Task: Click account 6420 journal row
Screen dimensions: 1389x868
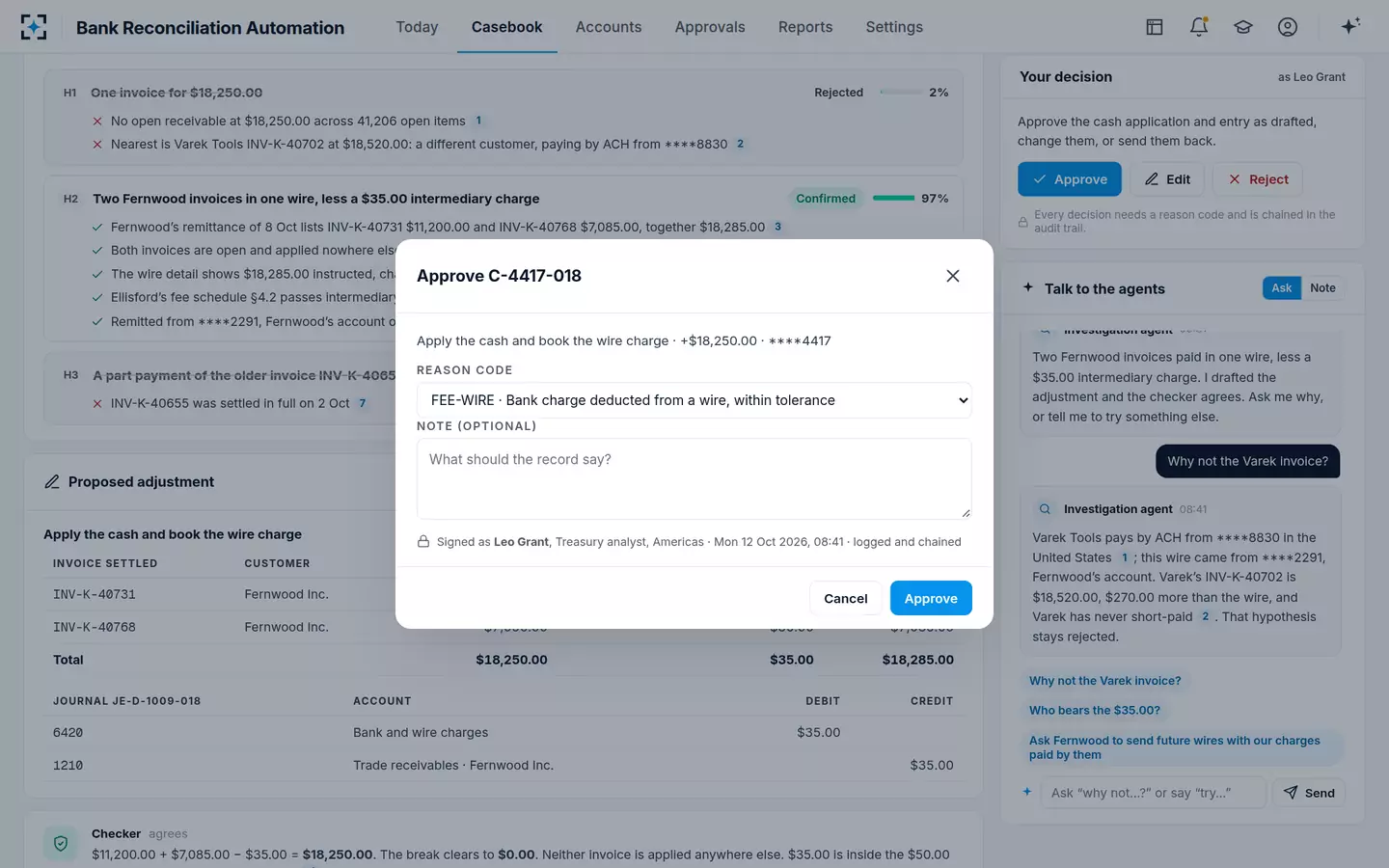Action: (503, 733)
